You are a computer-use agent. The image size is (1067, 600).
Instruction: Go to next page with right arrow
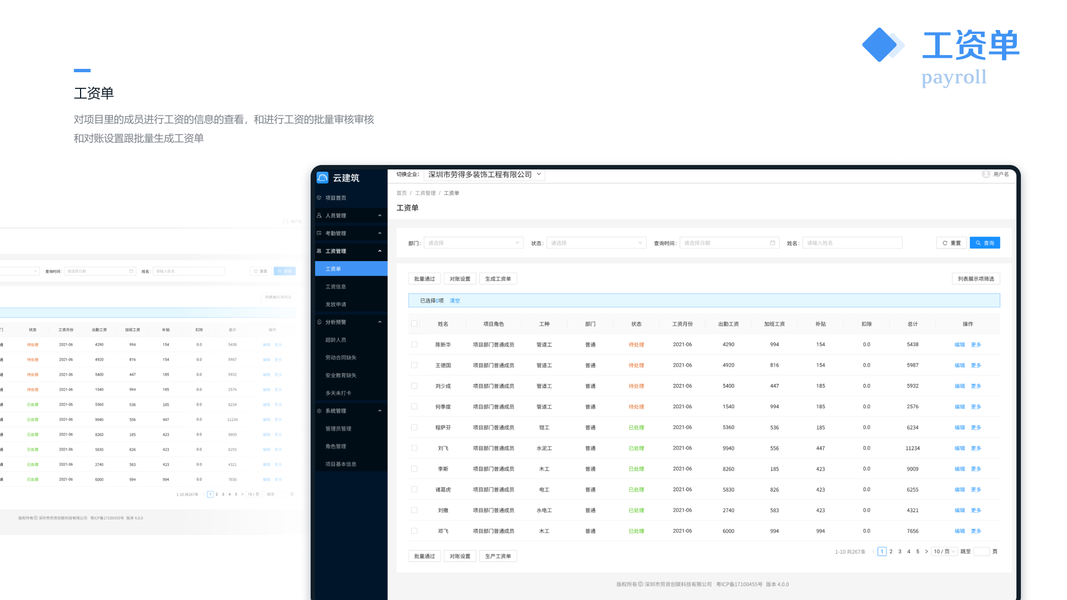pyautogui.click(x=926, y=552)
